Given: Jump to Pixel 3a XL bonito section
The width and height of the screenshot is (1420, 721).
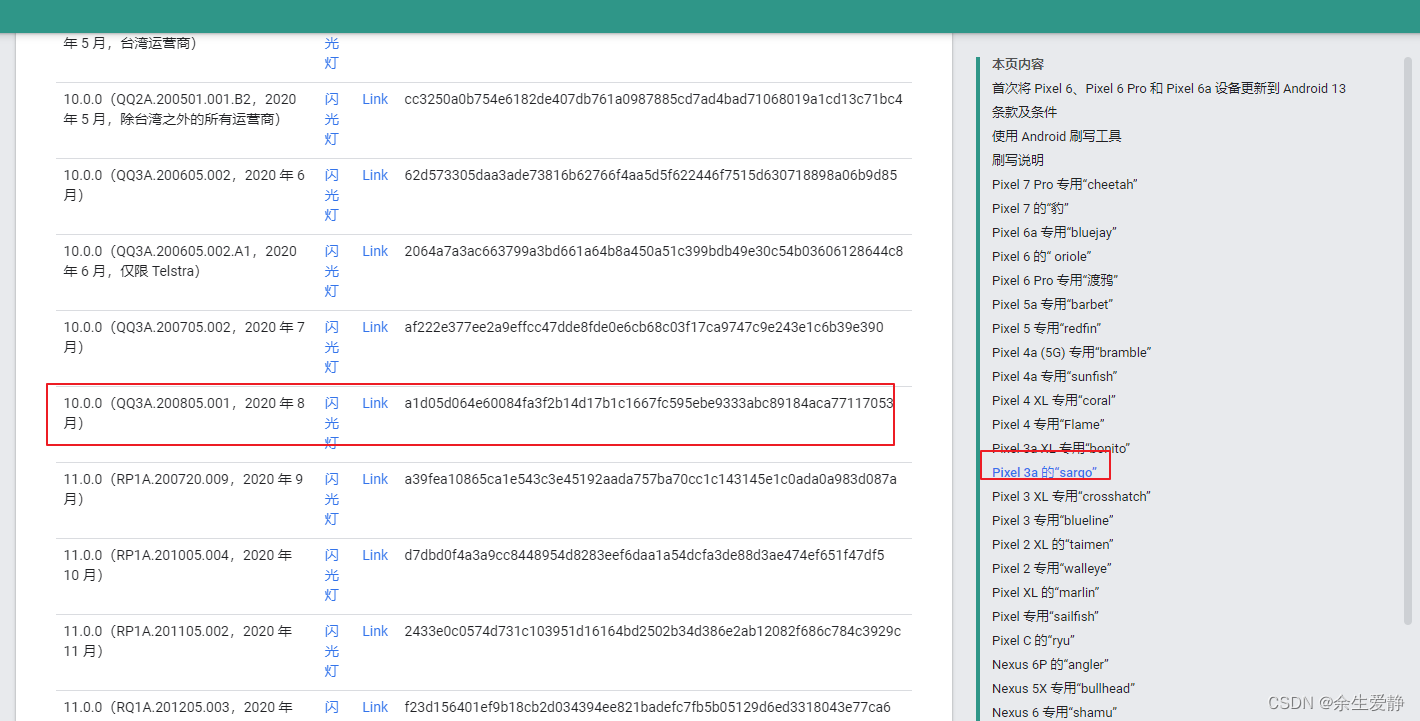Looking at the screenshot, I should coord(1061,448).
